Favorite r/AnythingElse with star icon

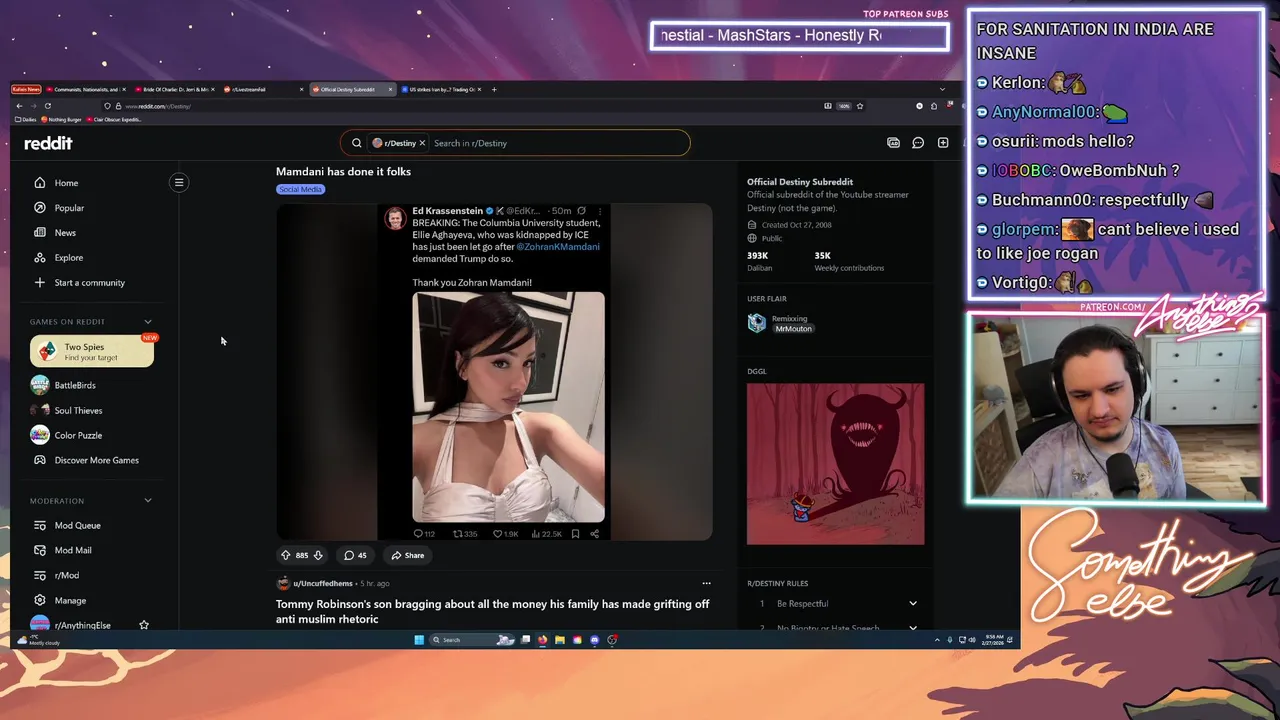(x=144, y=625)
